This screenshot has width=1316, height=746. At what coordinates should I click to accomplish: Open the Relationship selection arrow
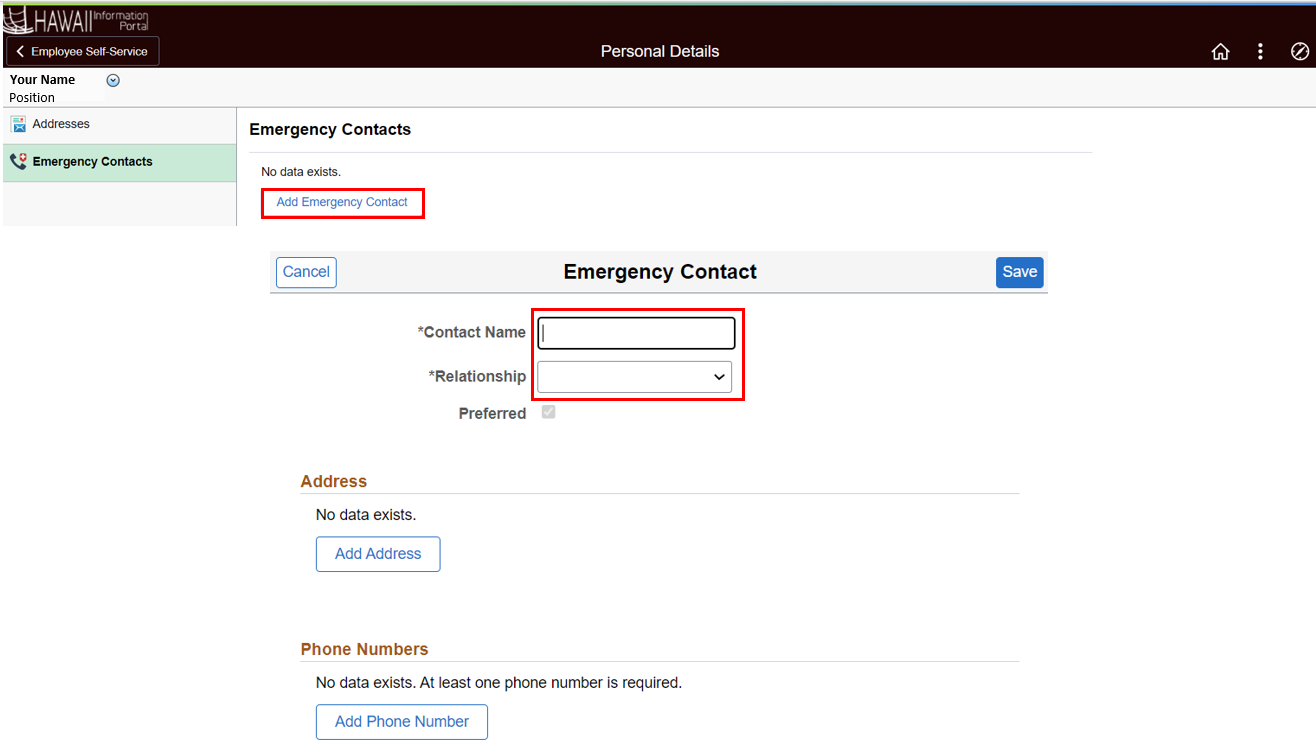[718, 377]
